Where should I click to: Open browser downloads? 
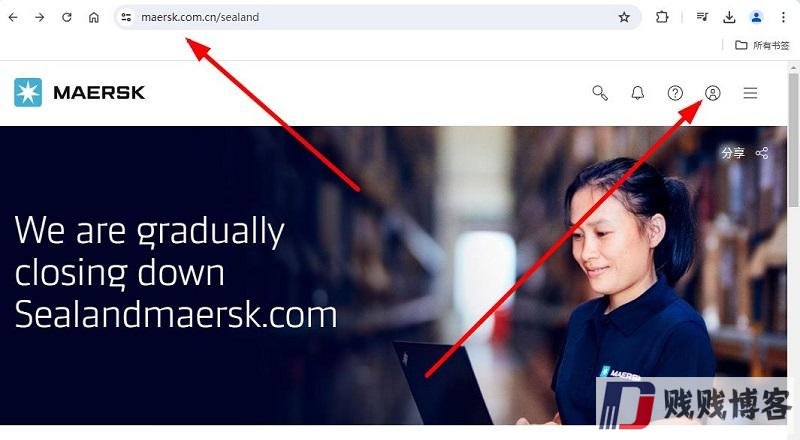pyautogui.click(x=730, y=17)
